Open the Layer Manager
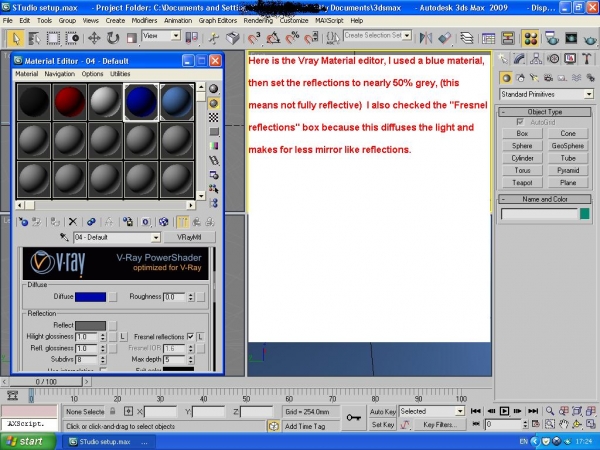Screen dimensions: 600x450 tap(466, 38)
